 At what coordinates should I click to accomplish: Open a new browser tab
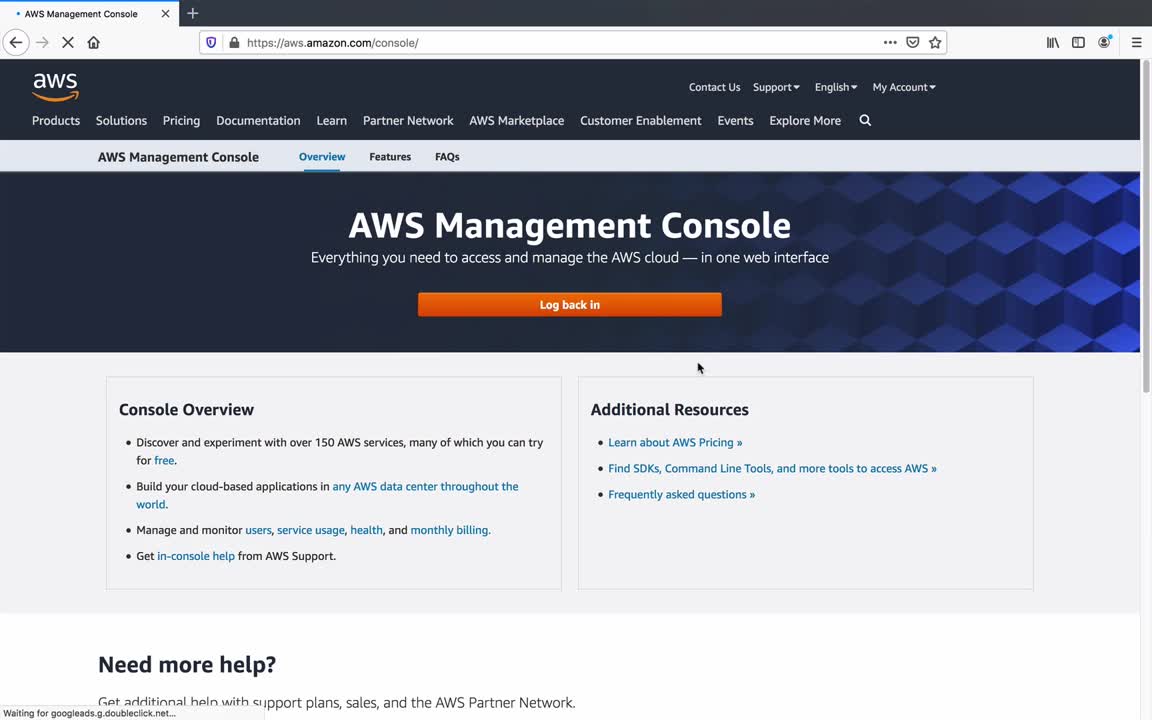click(x=193, y=13)
